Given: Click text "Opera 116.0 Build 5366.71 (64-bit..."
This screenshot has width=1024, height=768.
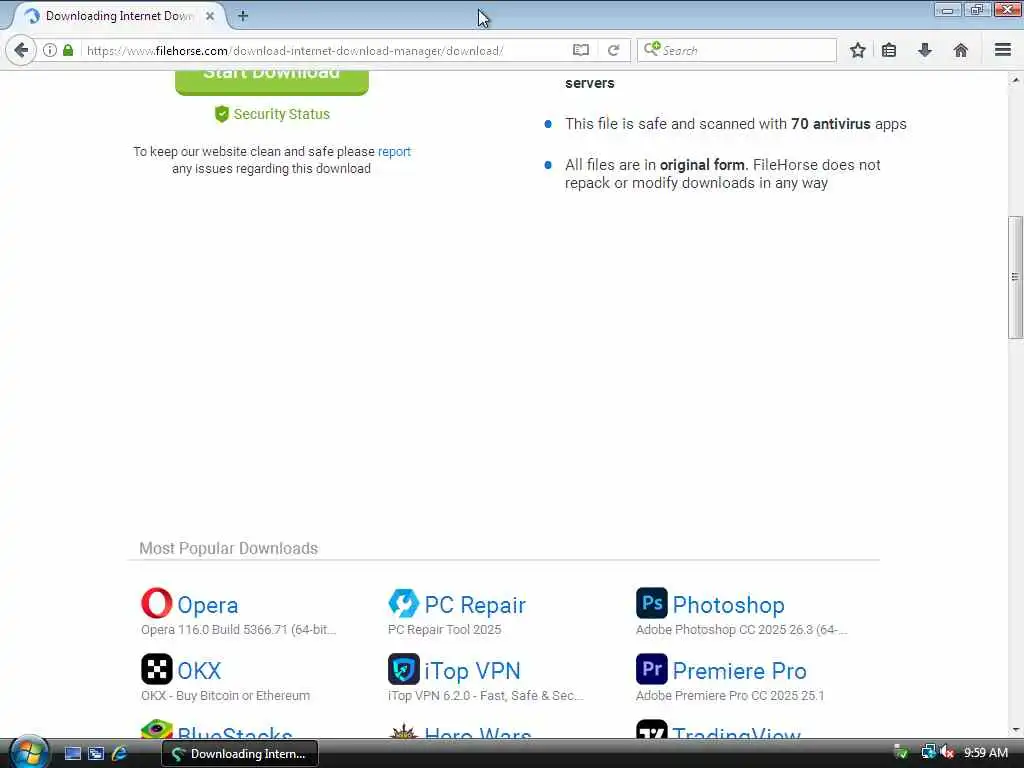Looking at the screenshot, I should click(238, 630).
